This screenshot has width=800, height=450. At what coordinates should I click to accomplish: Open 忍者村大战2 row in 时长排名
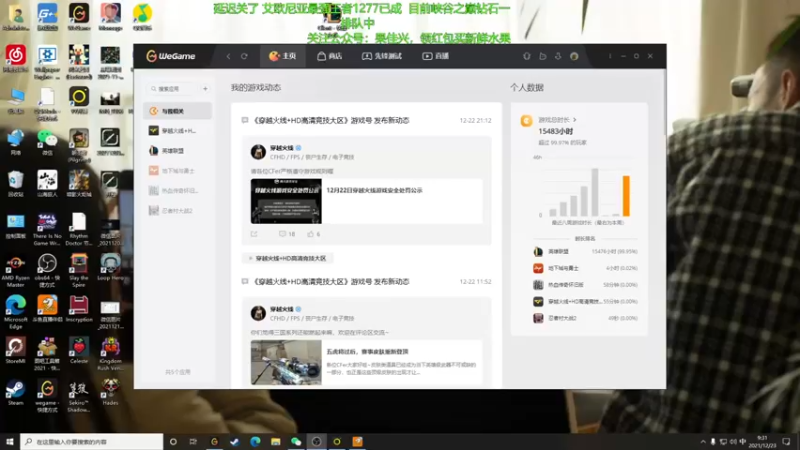pyautogui.click(x=585, y=318)
